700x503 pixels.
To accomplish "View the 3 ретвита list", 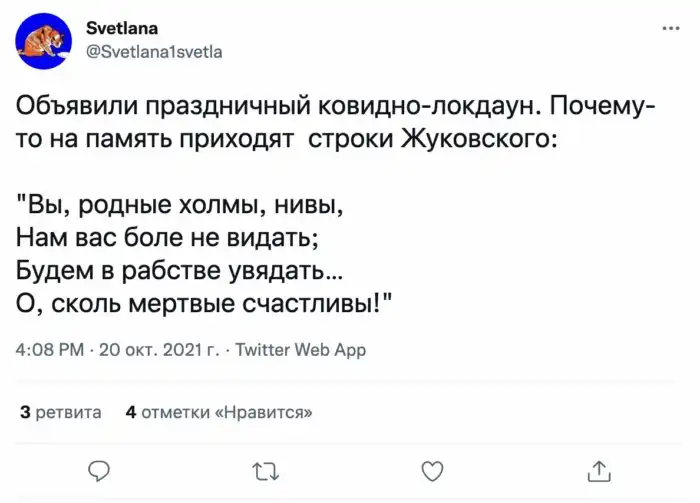I will (x=60, y=411).
